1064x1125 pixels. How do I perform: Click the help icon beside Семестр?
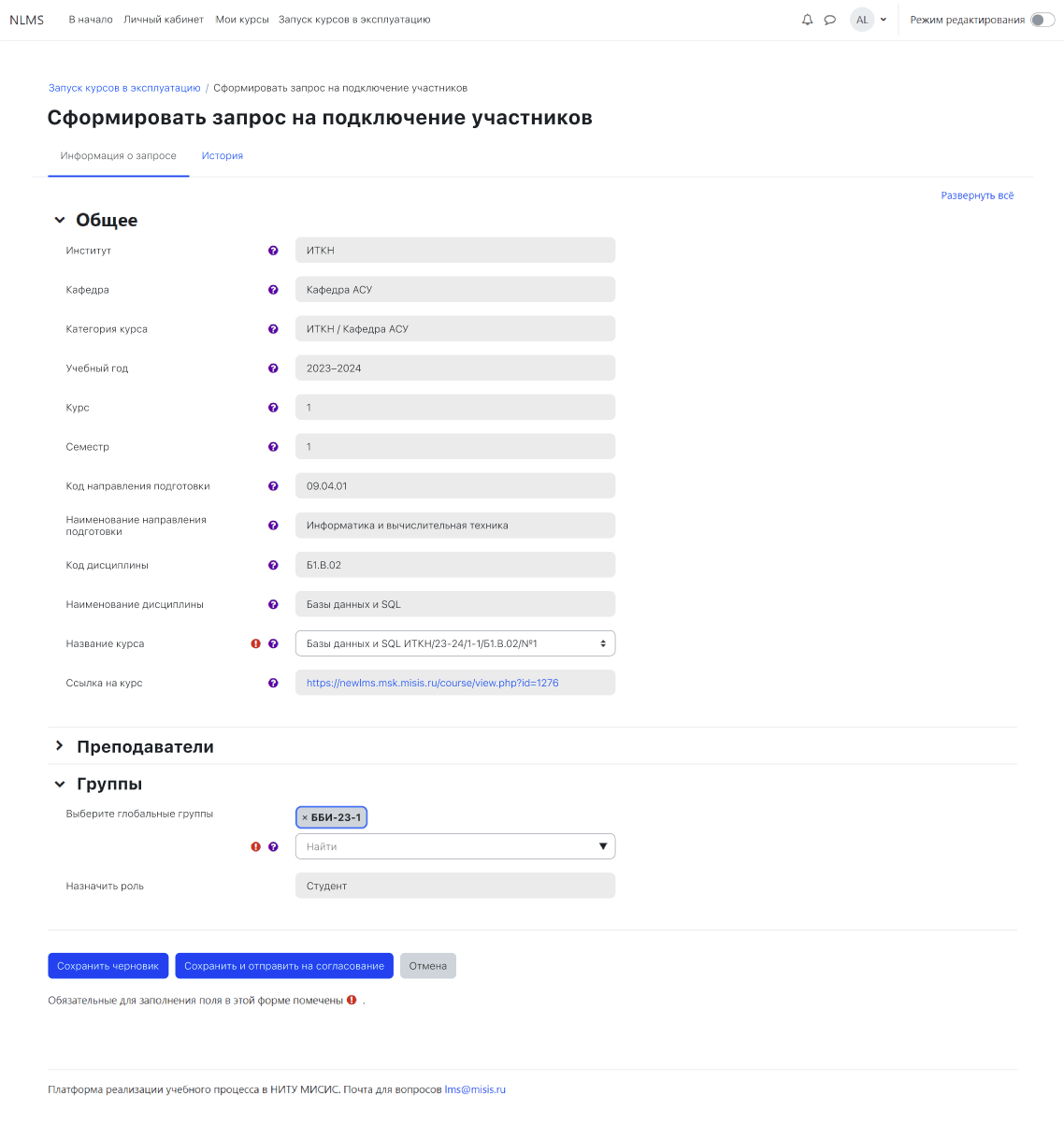pyautogui.click(x=273, y=447)
